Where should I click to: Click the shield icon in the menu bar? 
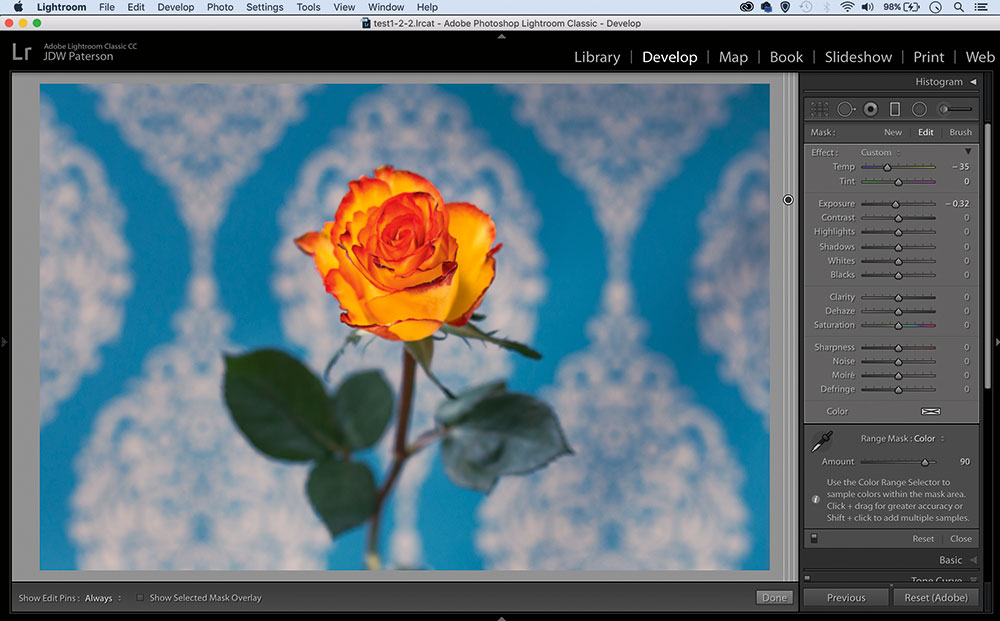[785, 7]
